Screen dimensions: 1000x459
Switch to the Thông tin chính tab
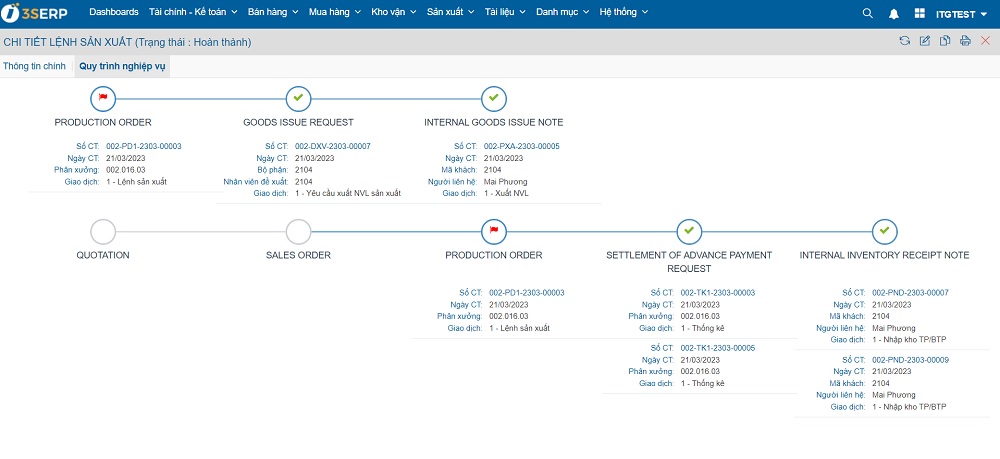click(34, 66)
